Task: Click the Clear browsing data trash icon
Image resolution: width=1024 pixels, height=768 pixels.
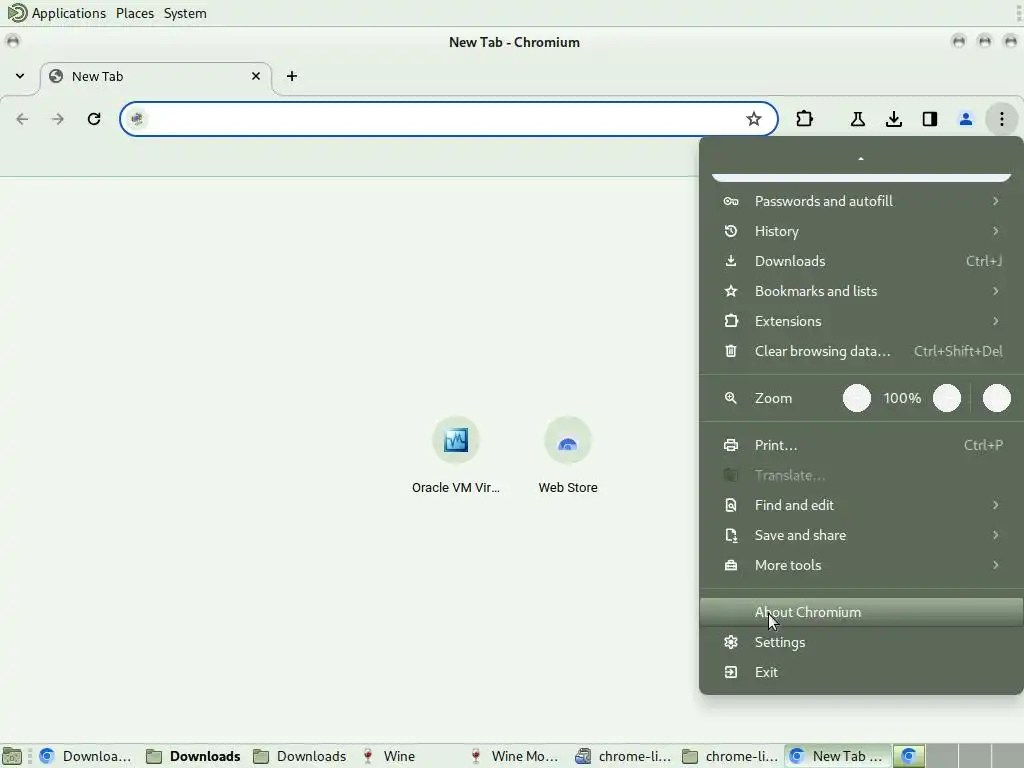Action: pos(731,351)
